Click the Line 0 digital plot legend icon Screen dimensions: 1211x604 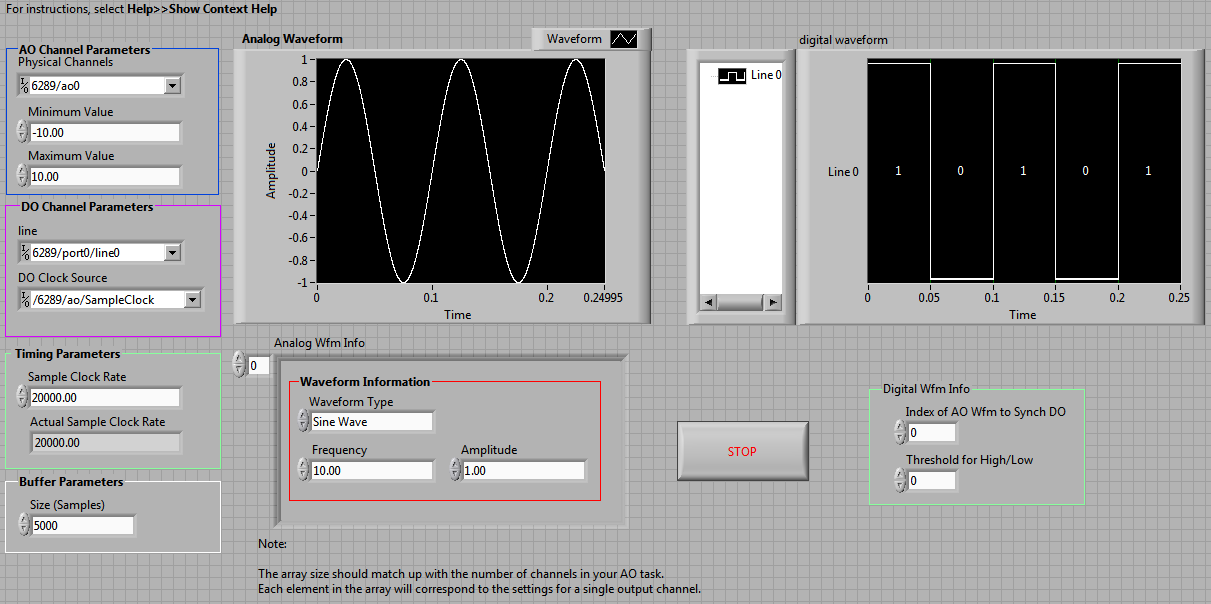pyautogui.click(x=733, y=75)
